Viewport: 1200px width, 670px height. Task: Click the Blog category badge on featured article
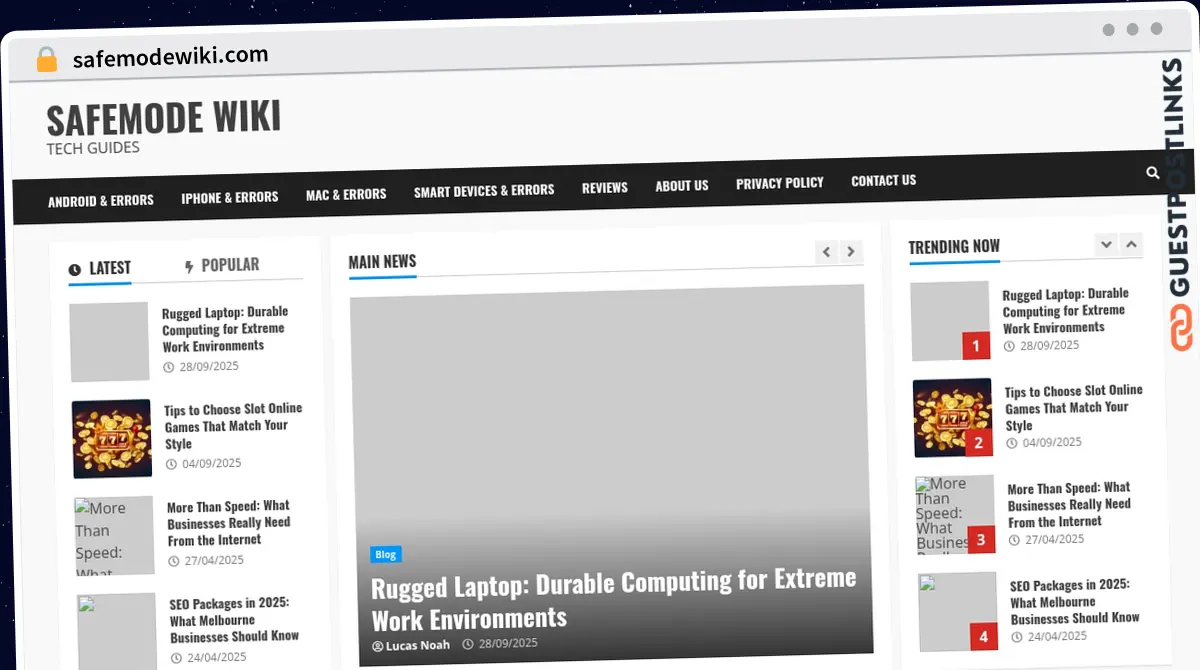pos(386,554)
